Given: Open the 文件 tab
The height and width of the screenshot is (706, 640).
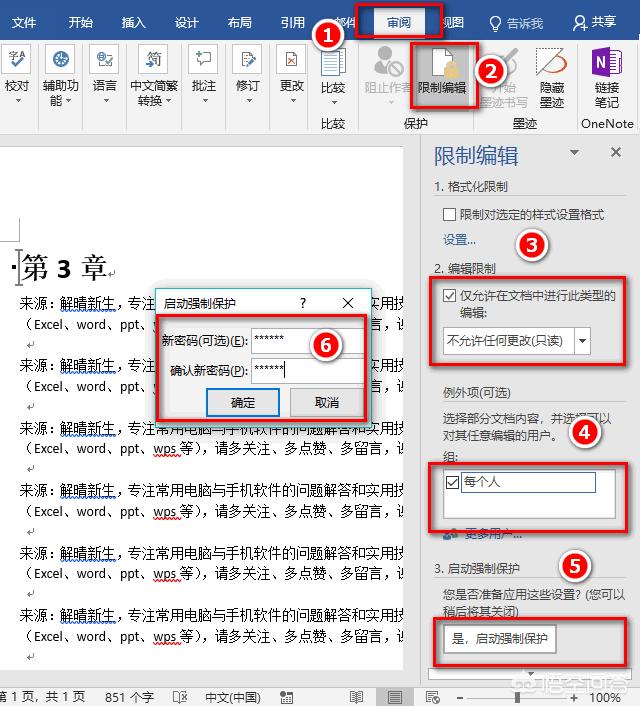Looking at the screenshot, I should pyautogui.click(x=23, y=22).
